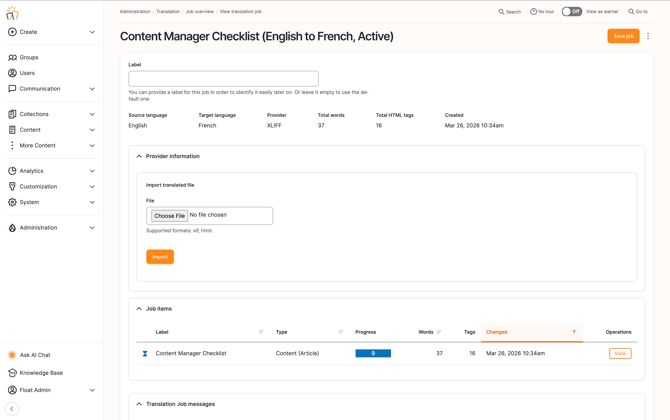Click the No tour help icon
Image resolution: width=670 pixels, height=420 pixels.
click(533, 12)
